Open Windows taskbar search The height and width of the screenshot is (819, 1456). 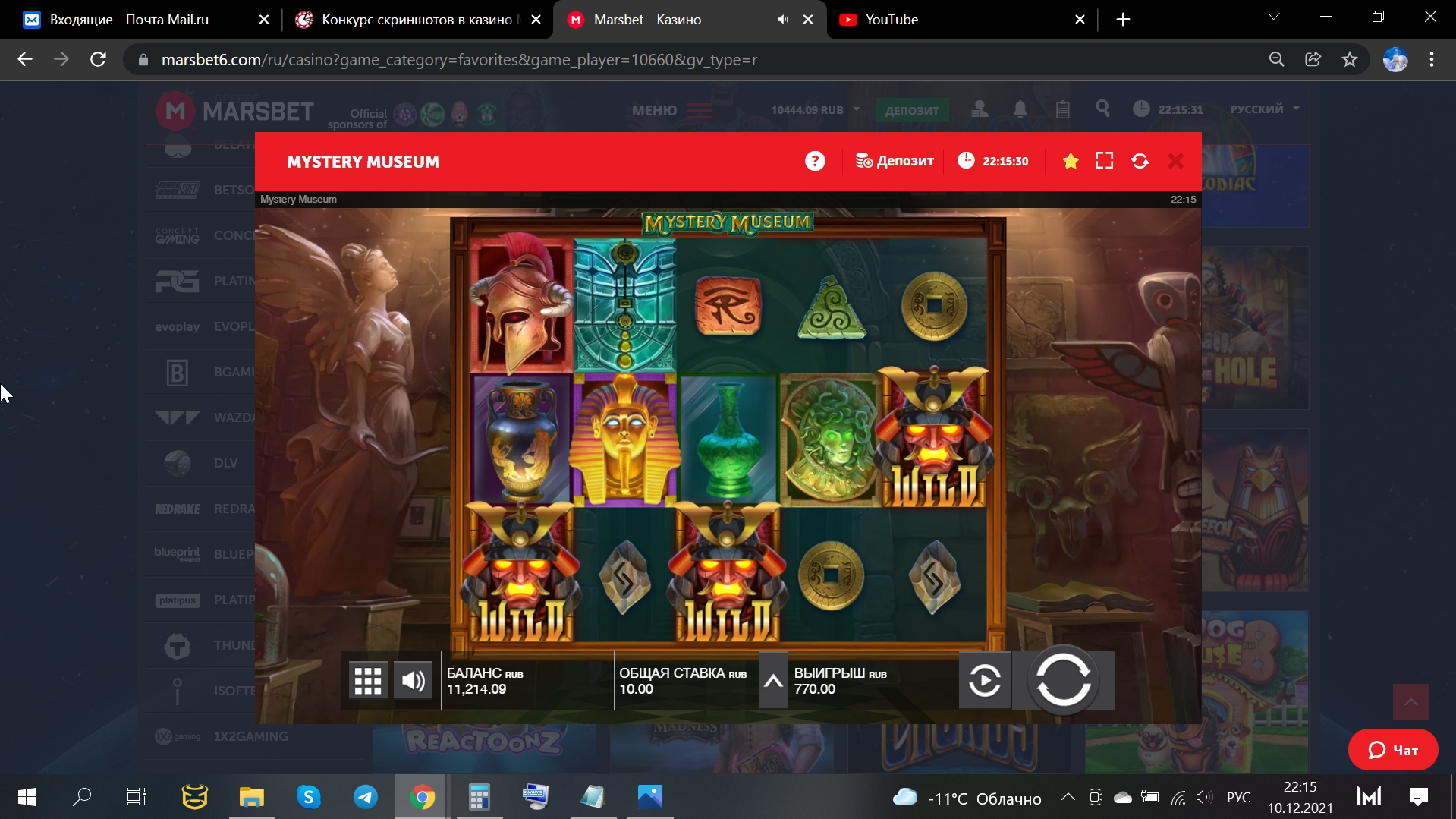81,797
